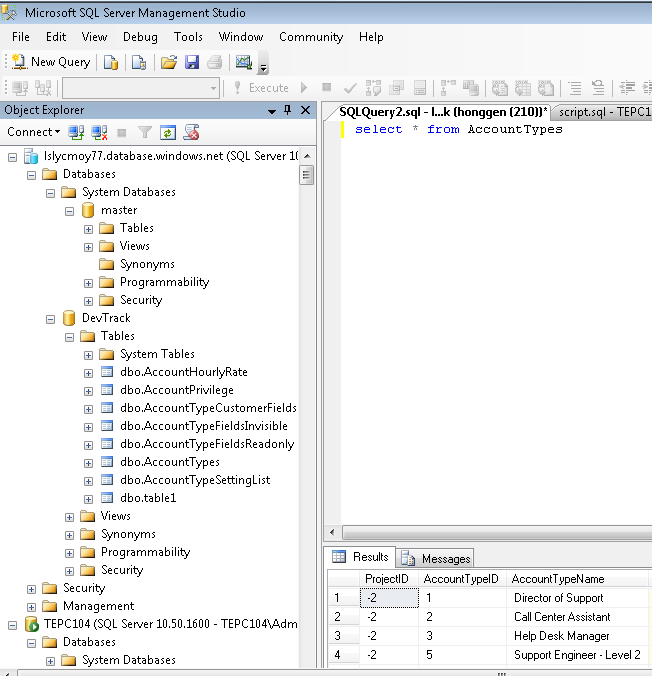This screenshot has width=652, height=676.
Task: Click the Save floppy disk icon
Action: coord(192,63)
